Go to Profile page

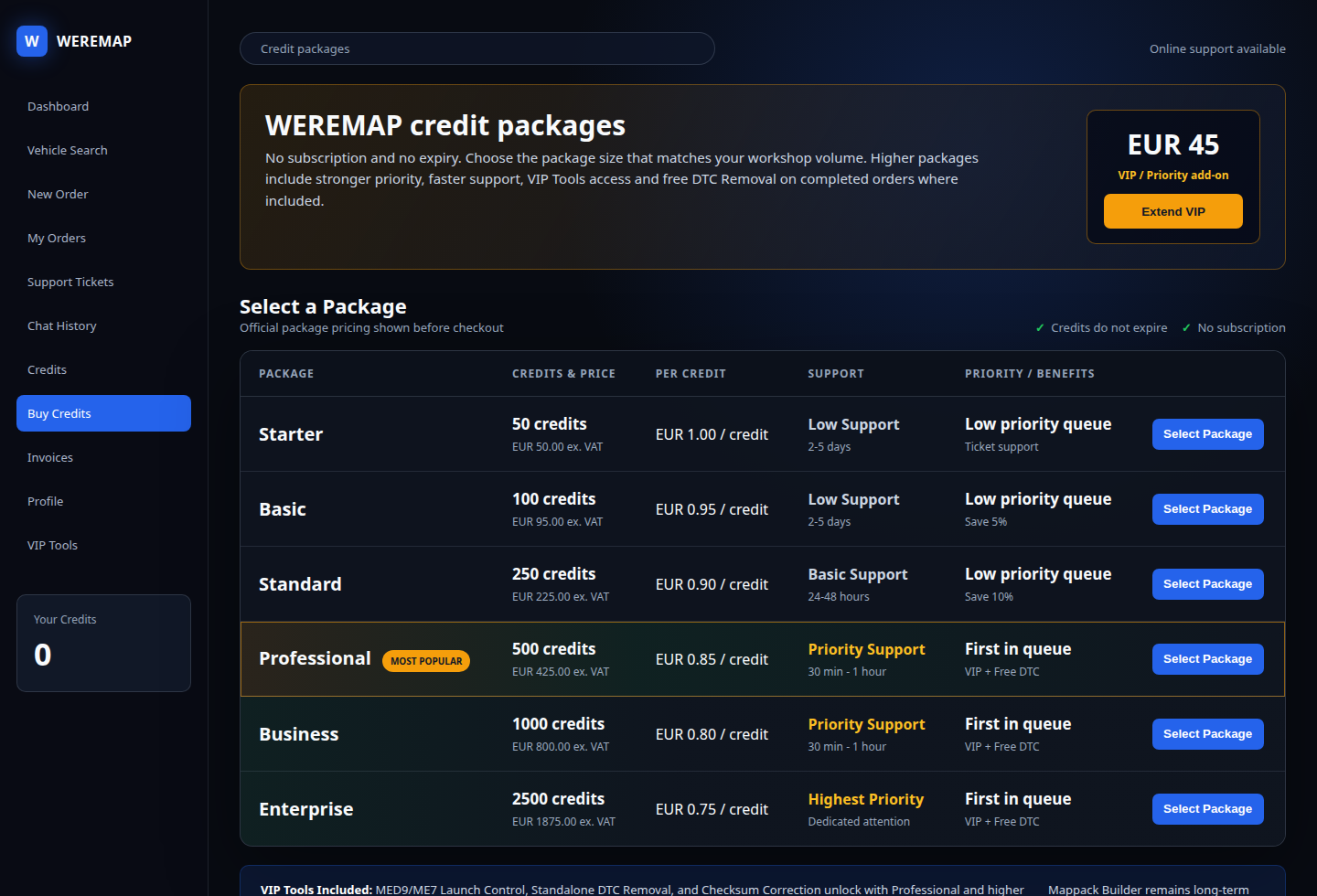103,501
